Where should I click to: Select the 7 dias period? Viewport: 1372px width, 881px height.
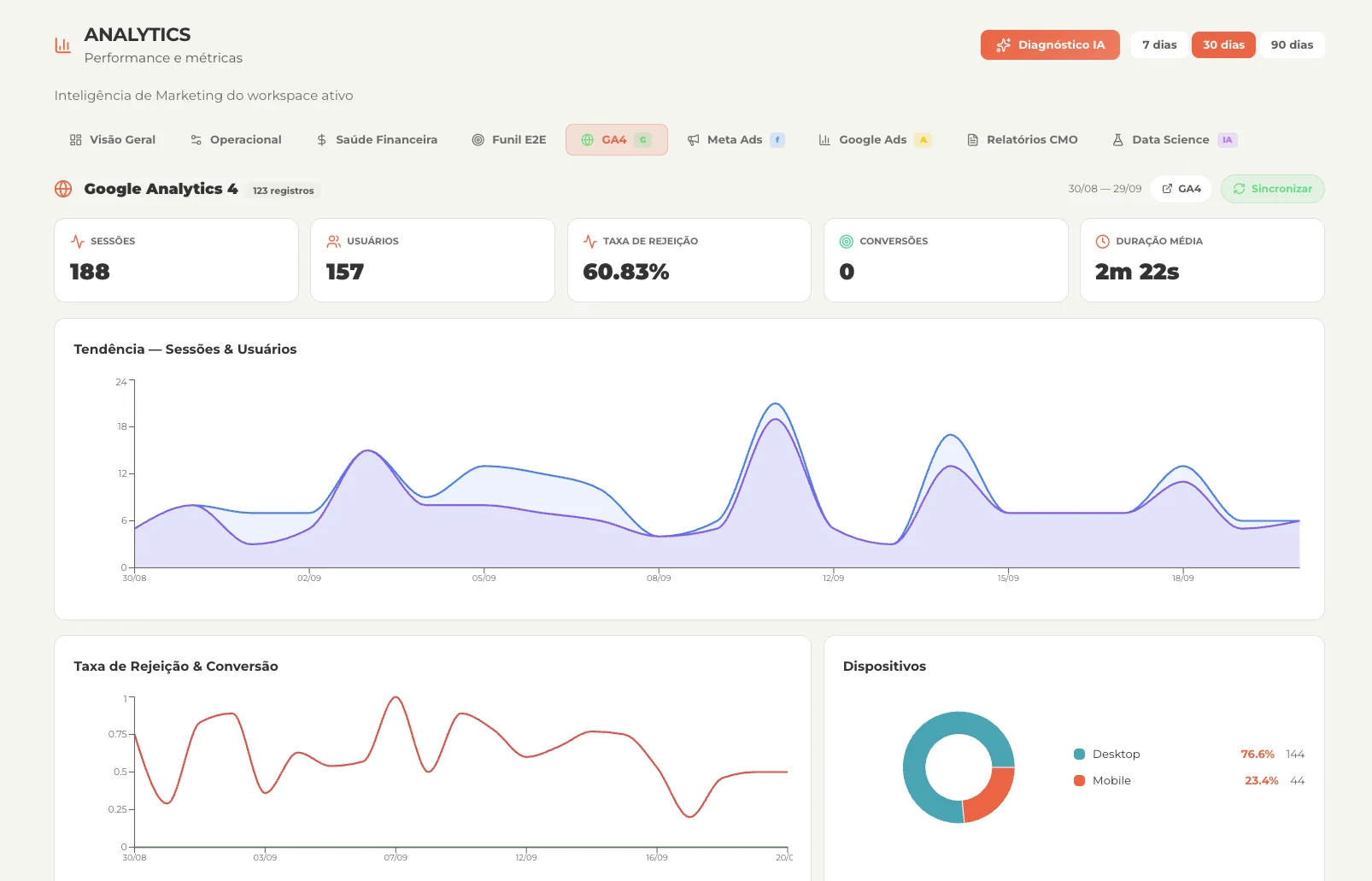[1159, 44]
